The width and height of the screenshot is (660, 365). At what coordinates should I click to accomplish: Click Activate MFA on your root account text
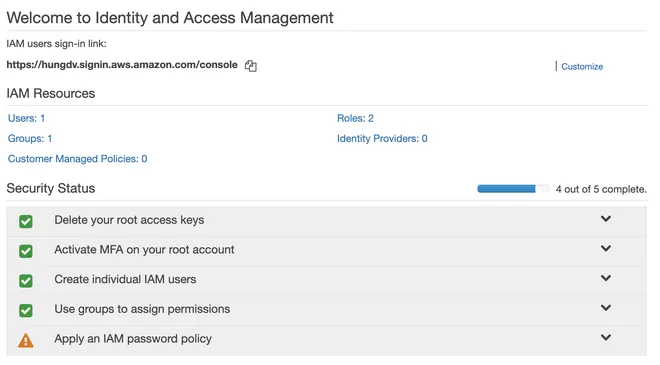tap(144, 250)
